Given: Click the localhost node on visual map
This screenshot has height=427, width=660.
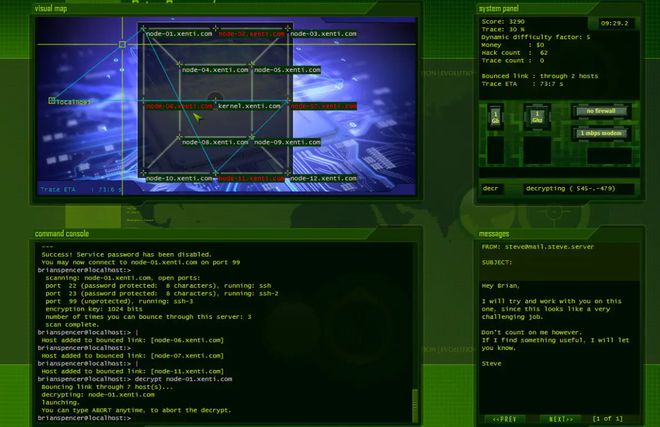Looking at the screenshot, I should [x=72, y=101].
